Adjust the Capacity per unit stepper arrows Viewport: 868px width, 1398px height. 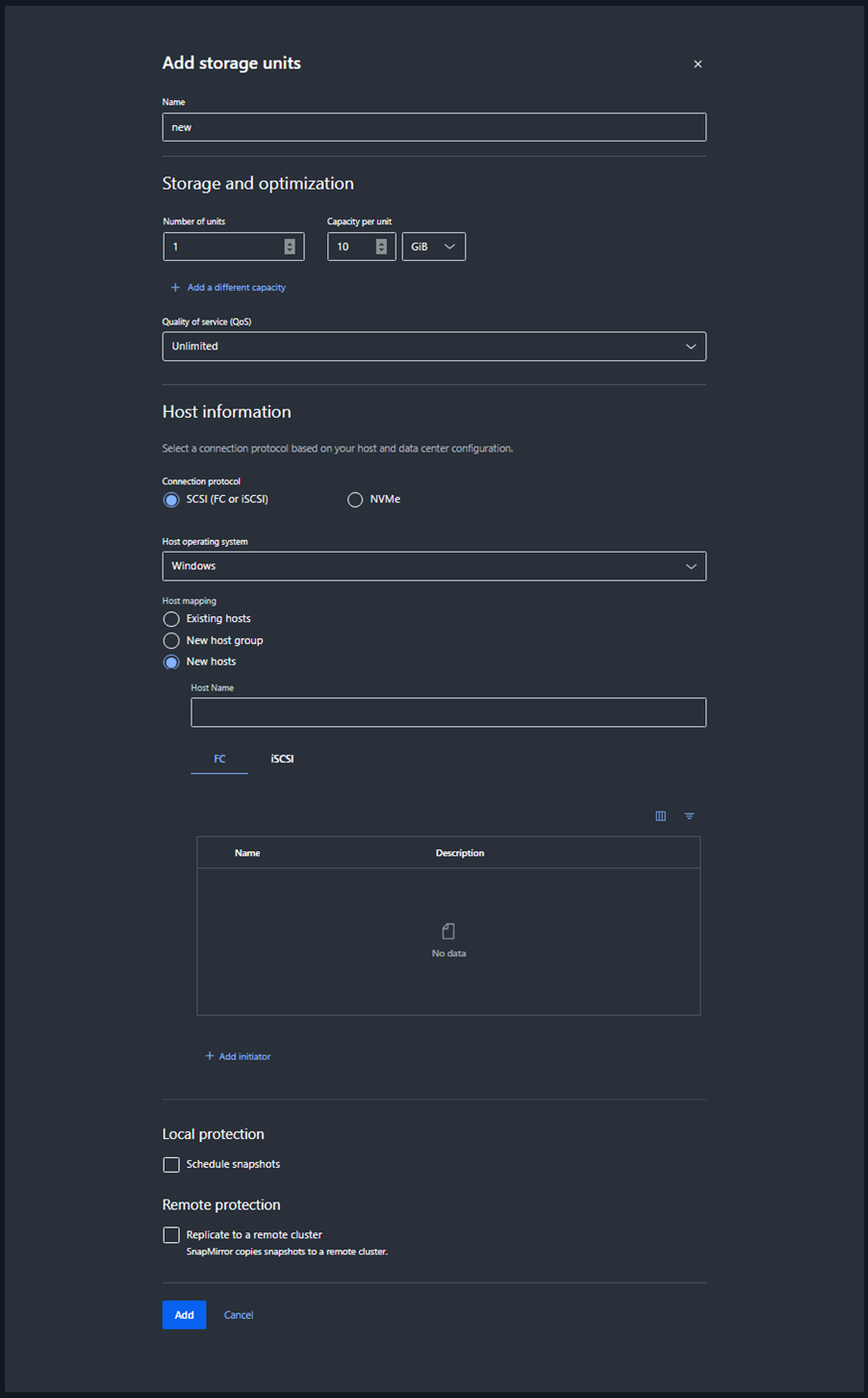(381, 246)
